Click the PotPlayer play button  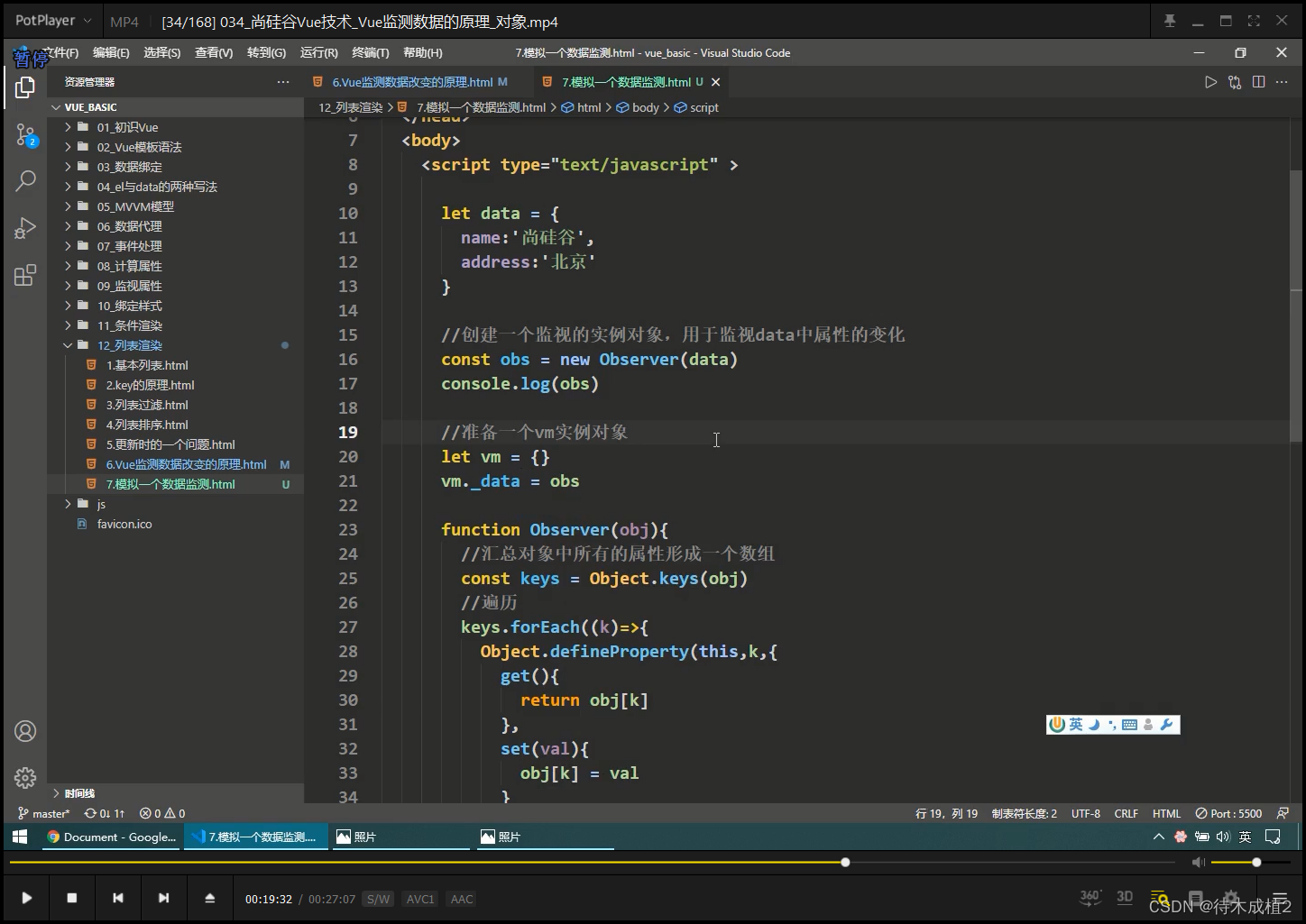point(26,898)
